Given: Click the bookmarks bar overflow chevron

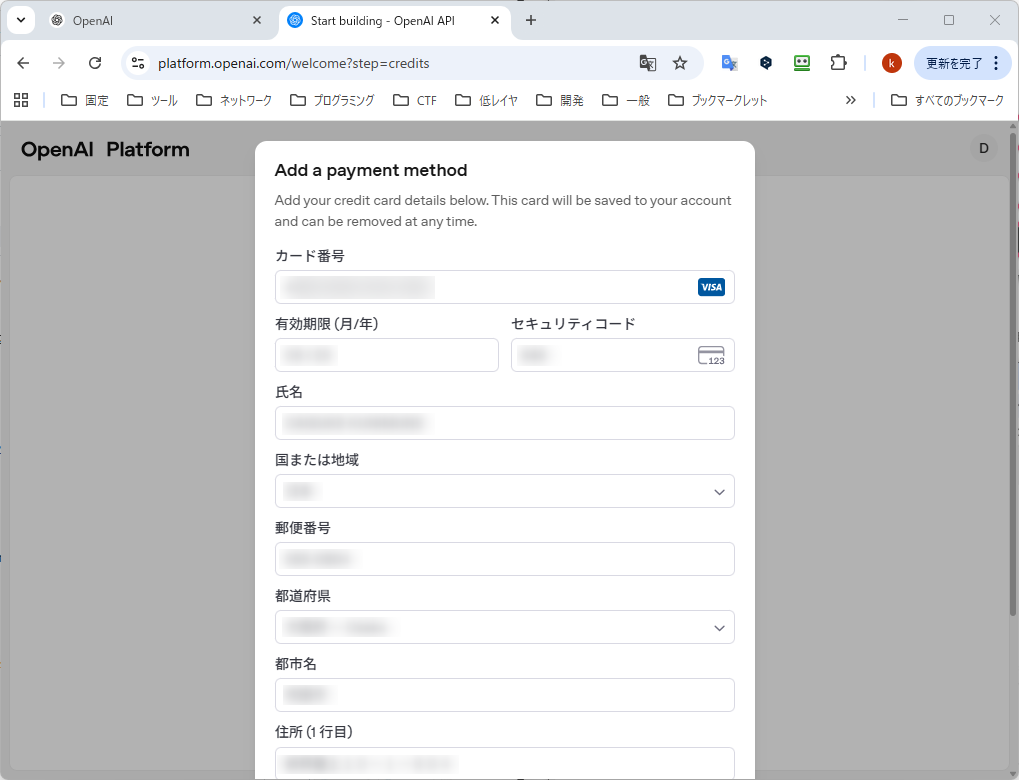Looking at the screenshot, I should pyautogui.click(x=850, y=100).
